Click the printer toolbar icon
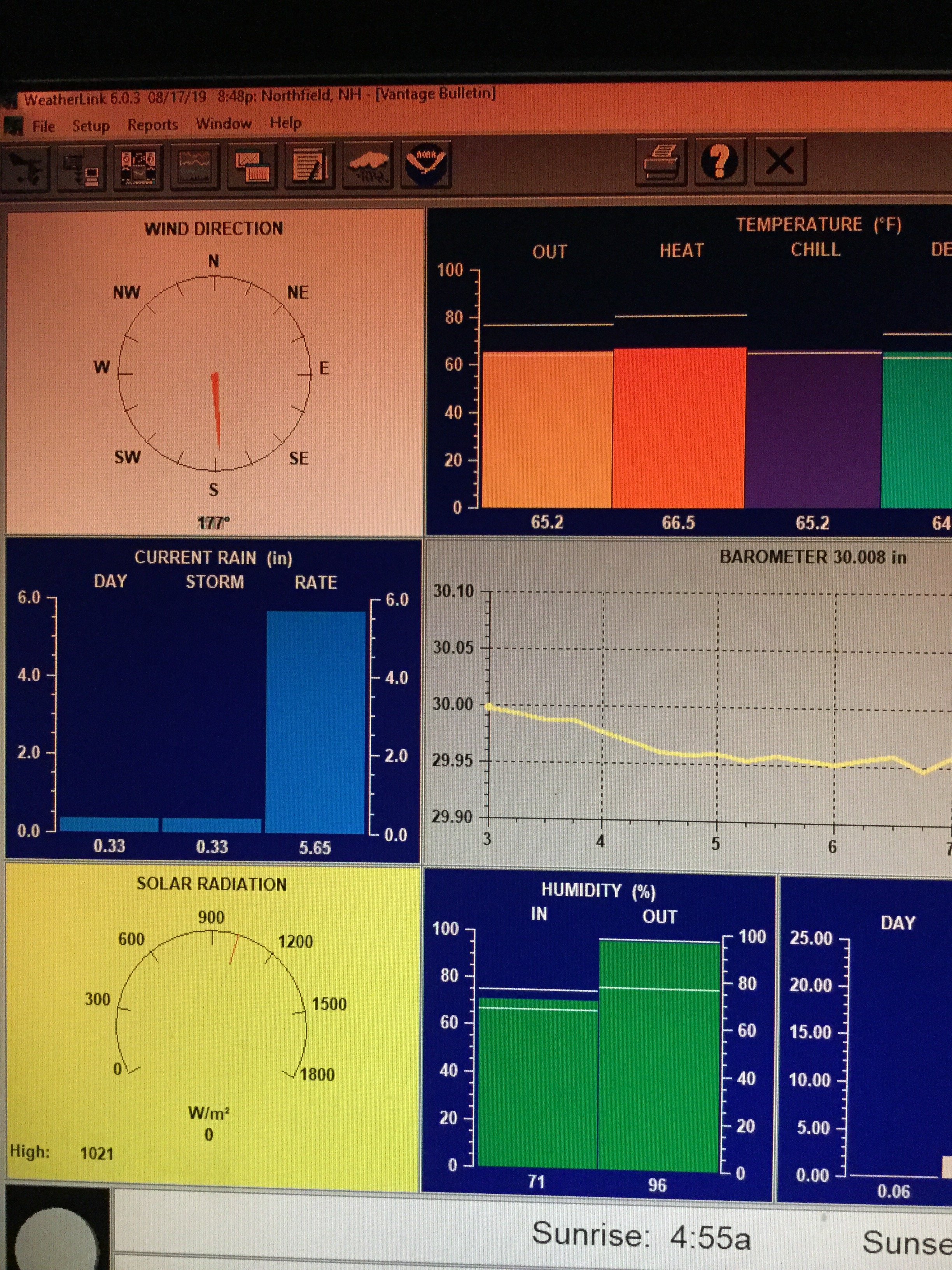952x1270 pixels. 661,161
